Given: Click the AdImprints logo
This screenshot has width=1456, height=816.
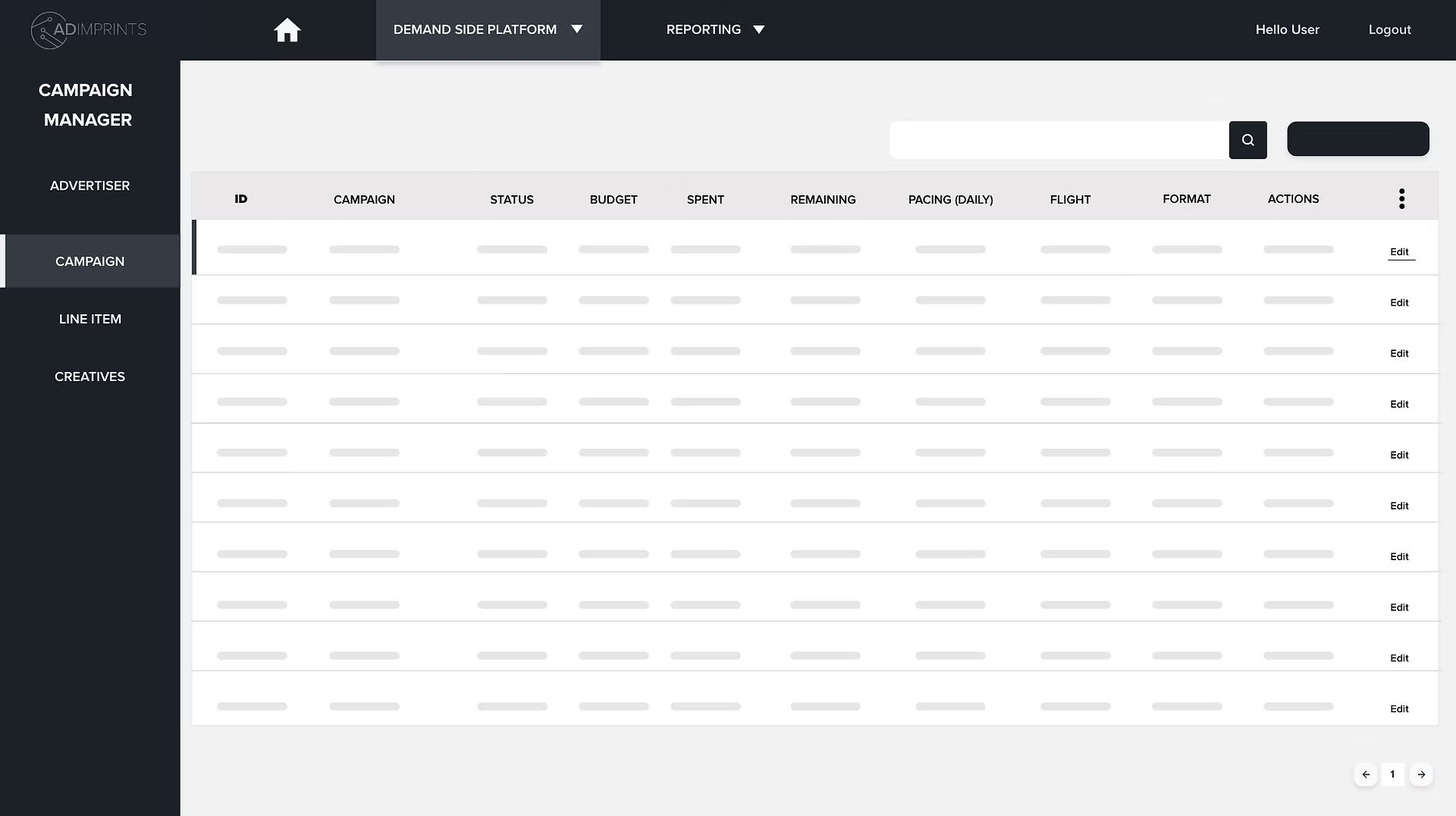Looking at the screenshot, I should [x=88, y=30].
